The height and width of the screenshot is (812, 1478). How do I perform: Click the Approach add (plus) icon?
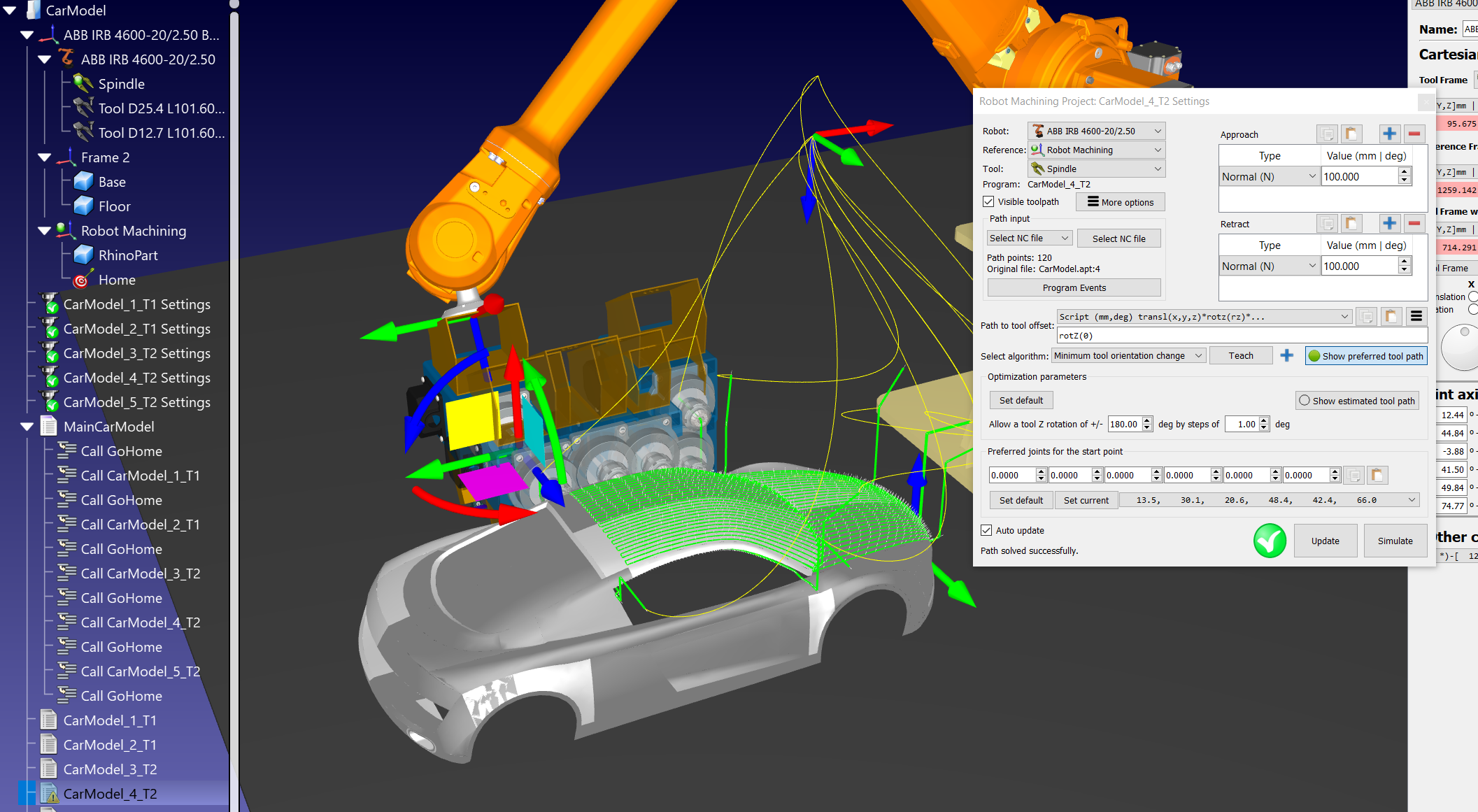click(1389, 134)
